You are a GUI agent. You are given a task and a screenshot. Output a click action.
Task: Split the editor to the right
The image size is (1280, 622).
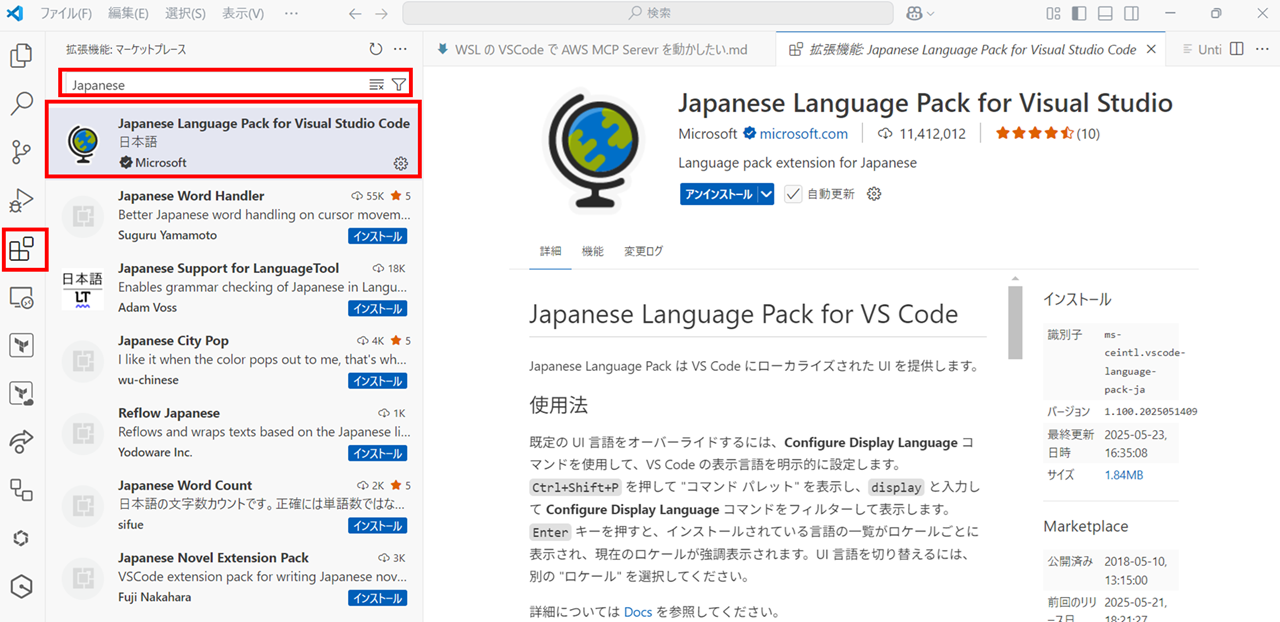pyautogui.click(x=1237, y=49)
